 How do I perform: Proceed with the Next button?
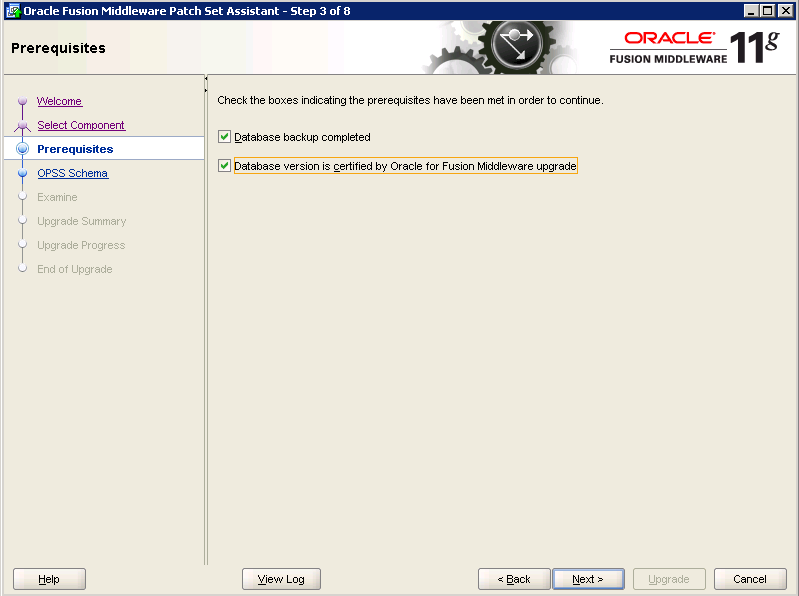point(588,579)
